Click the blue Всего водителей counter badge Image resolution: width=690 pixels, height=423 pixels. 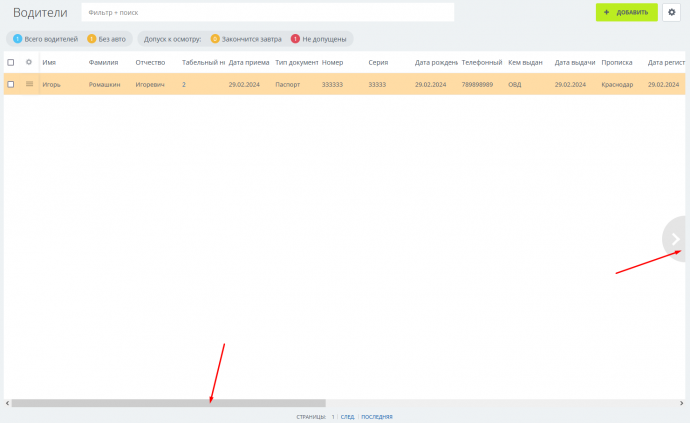(18, 39)
